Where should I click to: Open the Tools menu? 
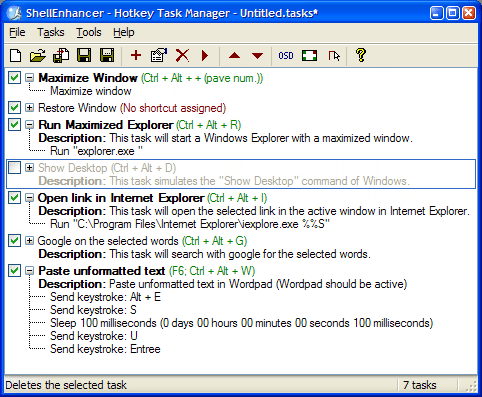(x=89, y=32)
